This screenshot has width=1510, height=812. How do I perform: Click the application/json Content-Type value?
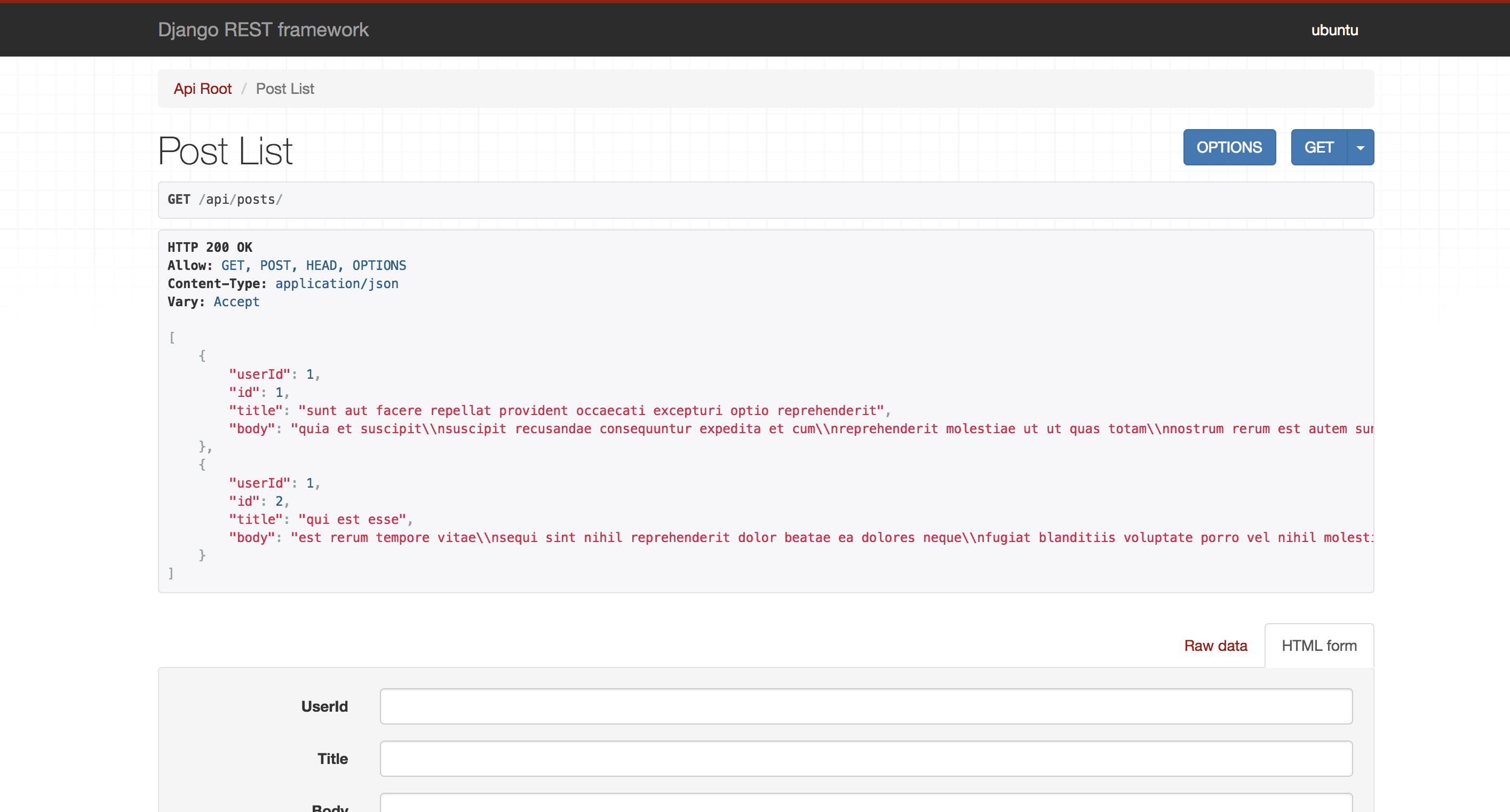[337, 284]
